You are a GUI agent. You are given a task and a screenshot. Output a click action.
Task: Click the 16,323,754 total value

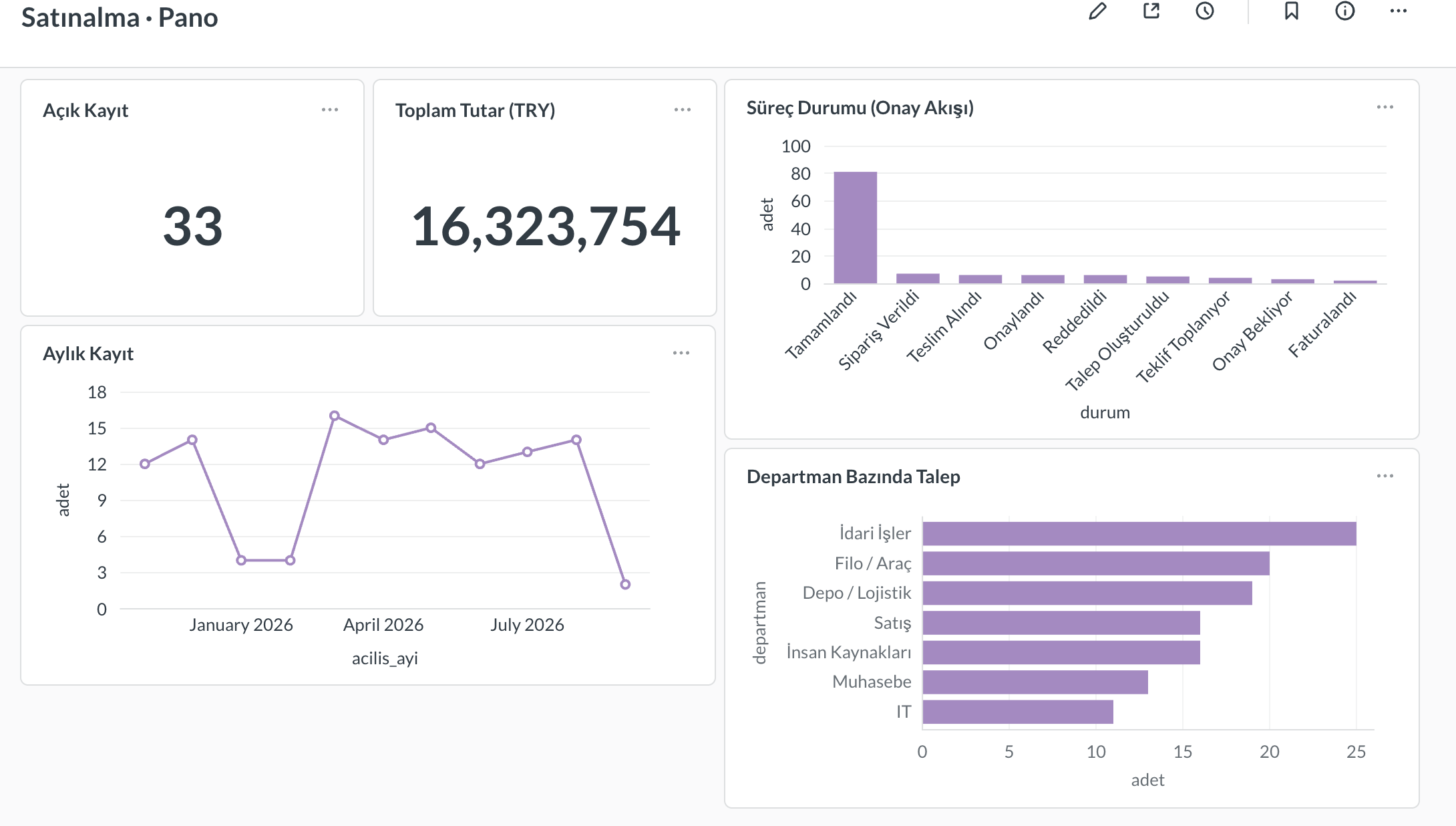546,227
